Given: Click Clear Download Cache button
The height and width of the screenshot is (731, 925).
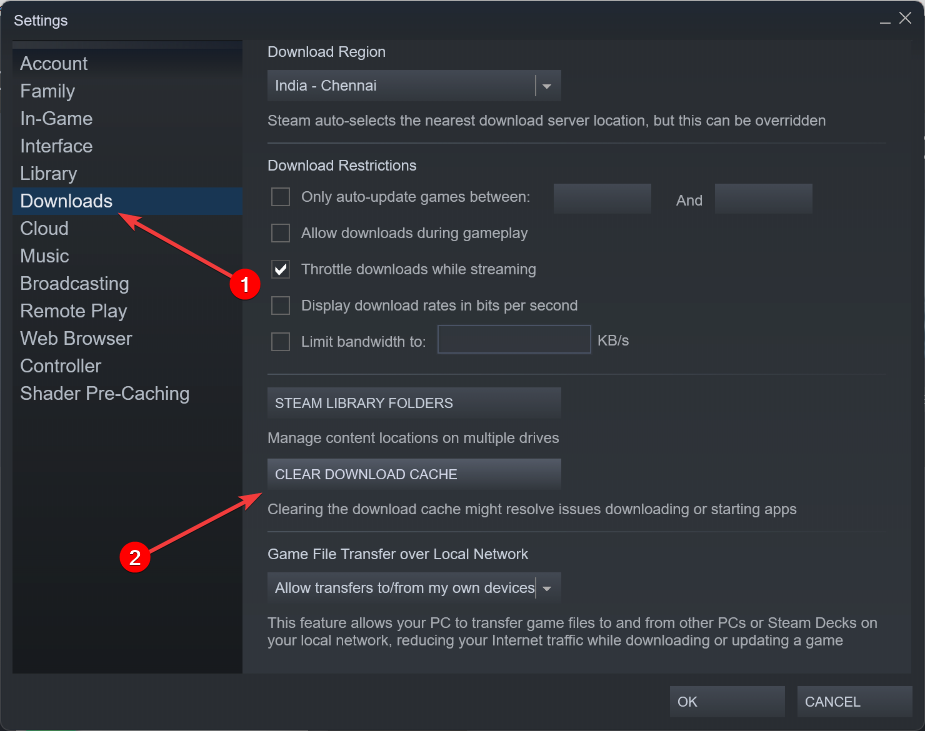Looking at the screenshot, I should [414, 474].
